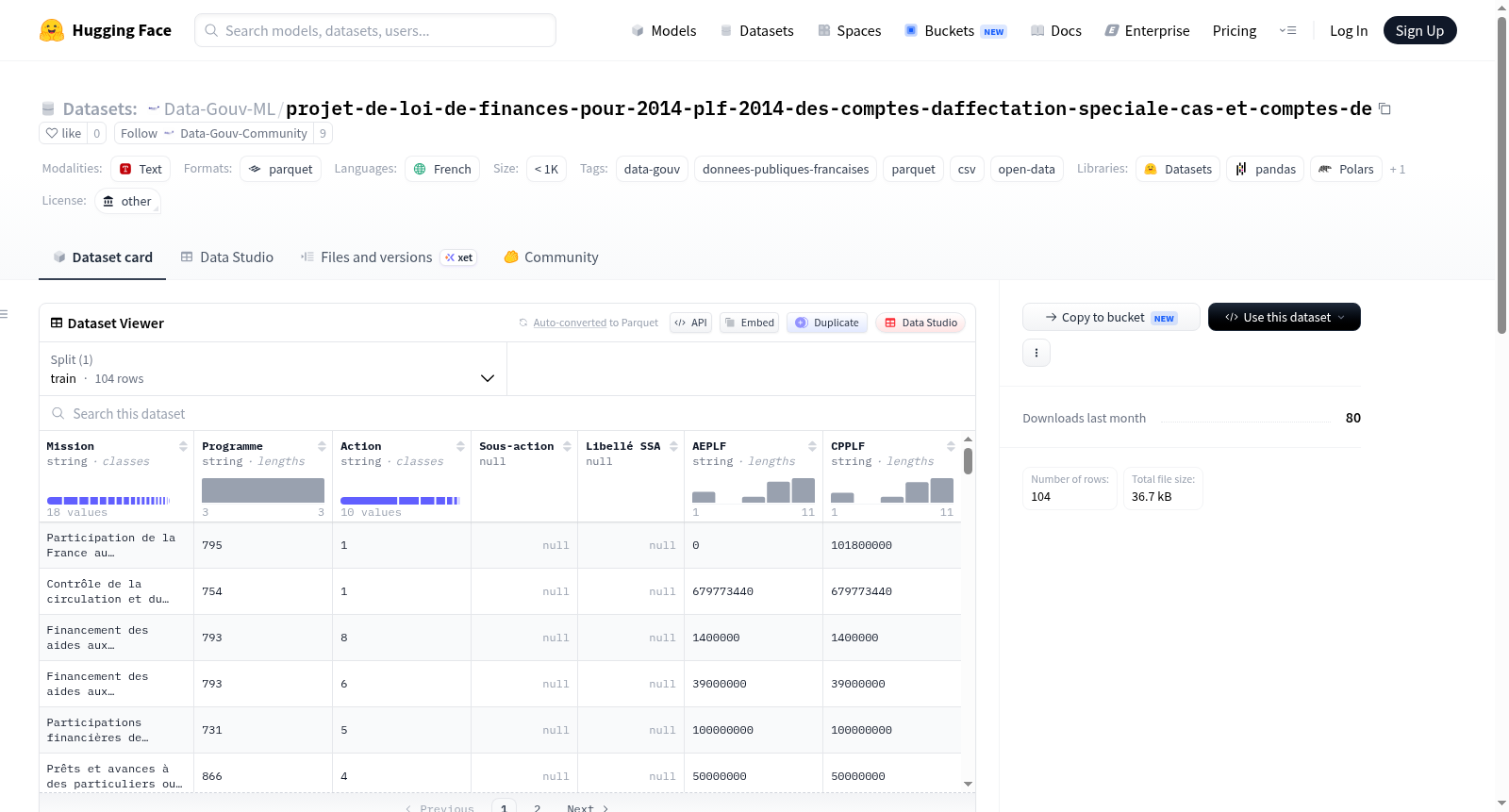Open the Files and versions tab

[x=389, y=257]
